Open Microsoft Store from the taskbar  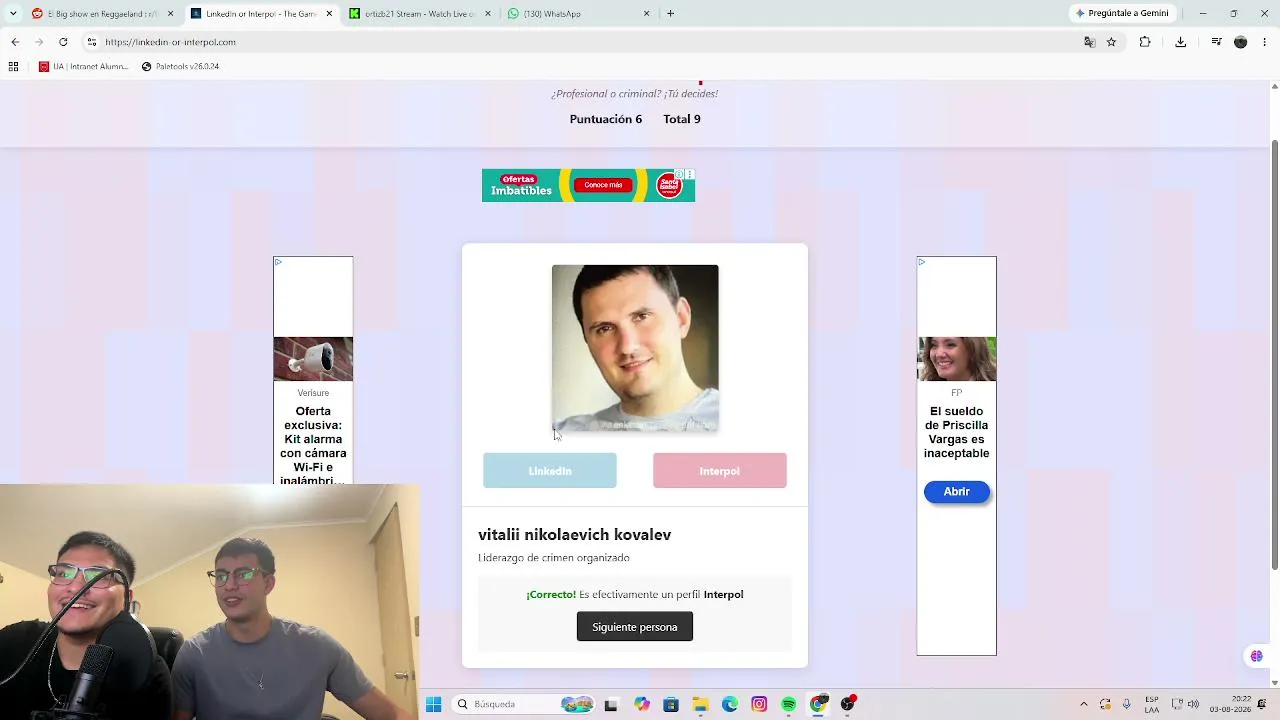(x=671, y=704)
